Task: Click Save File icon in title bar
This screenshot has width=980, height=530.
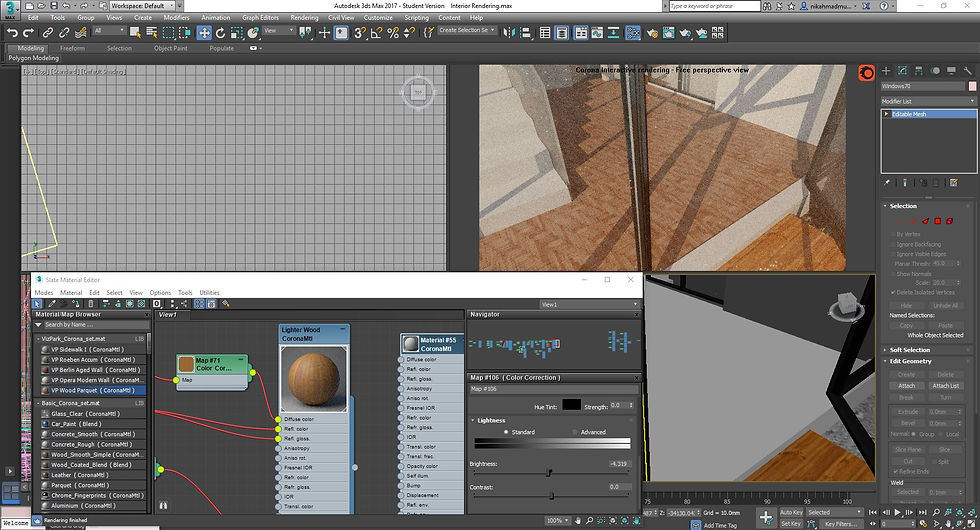Action: [53, 6]
